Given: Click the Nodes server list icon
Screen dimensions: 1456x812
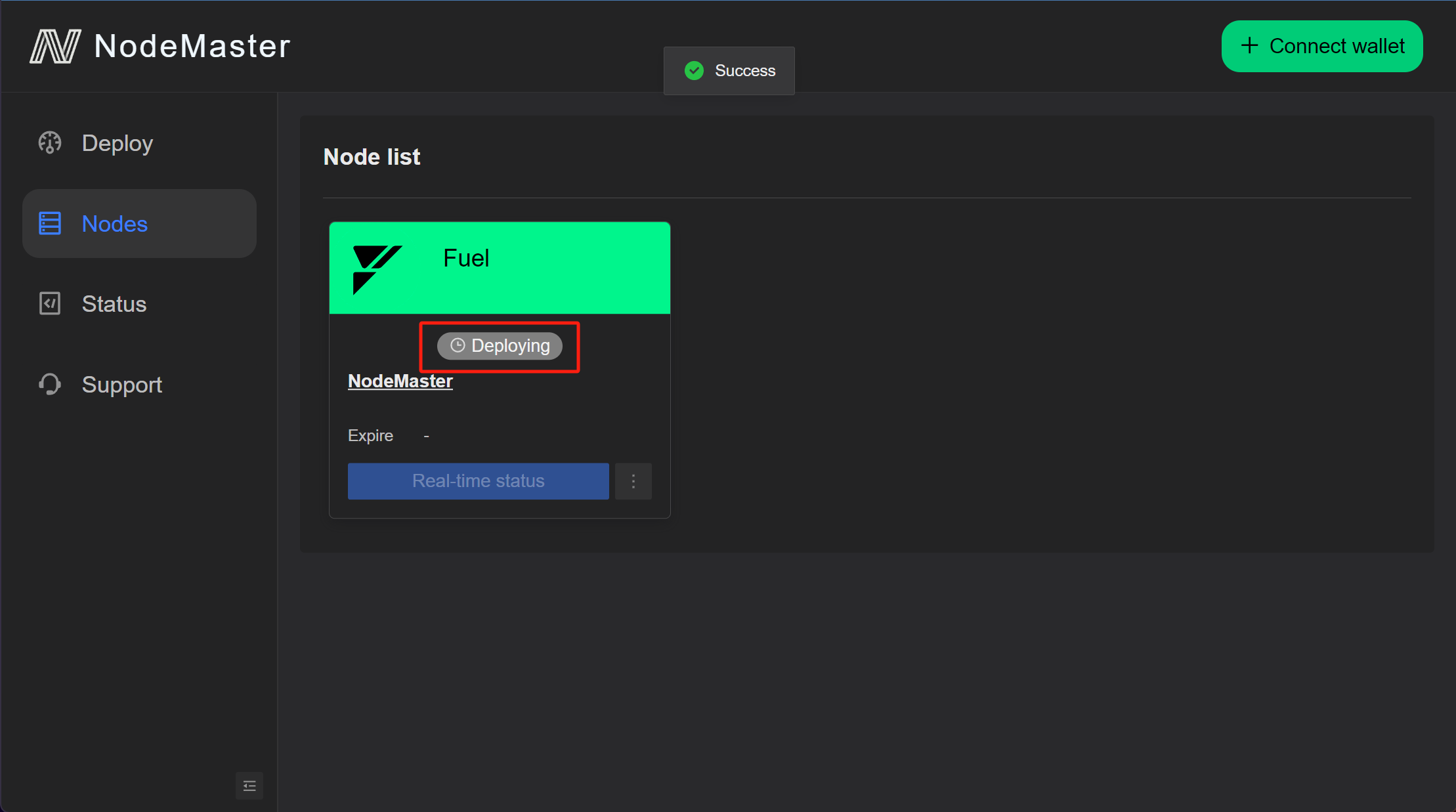Looking at the screenshot, I should [x=50, y=224].
